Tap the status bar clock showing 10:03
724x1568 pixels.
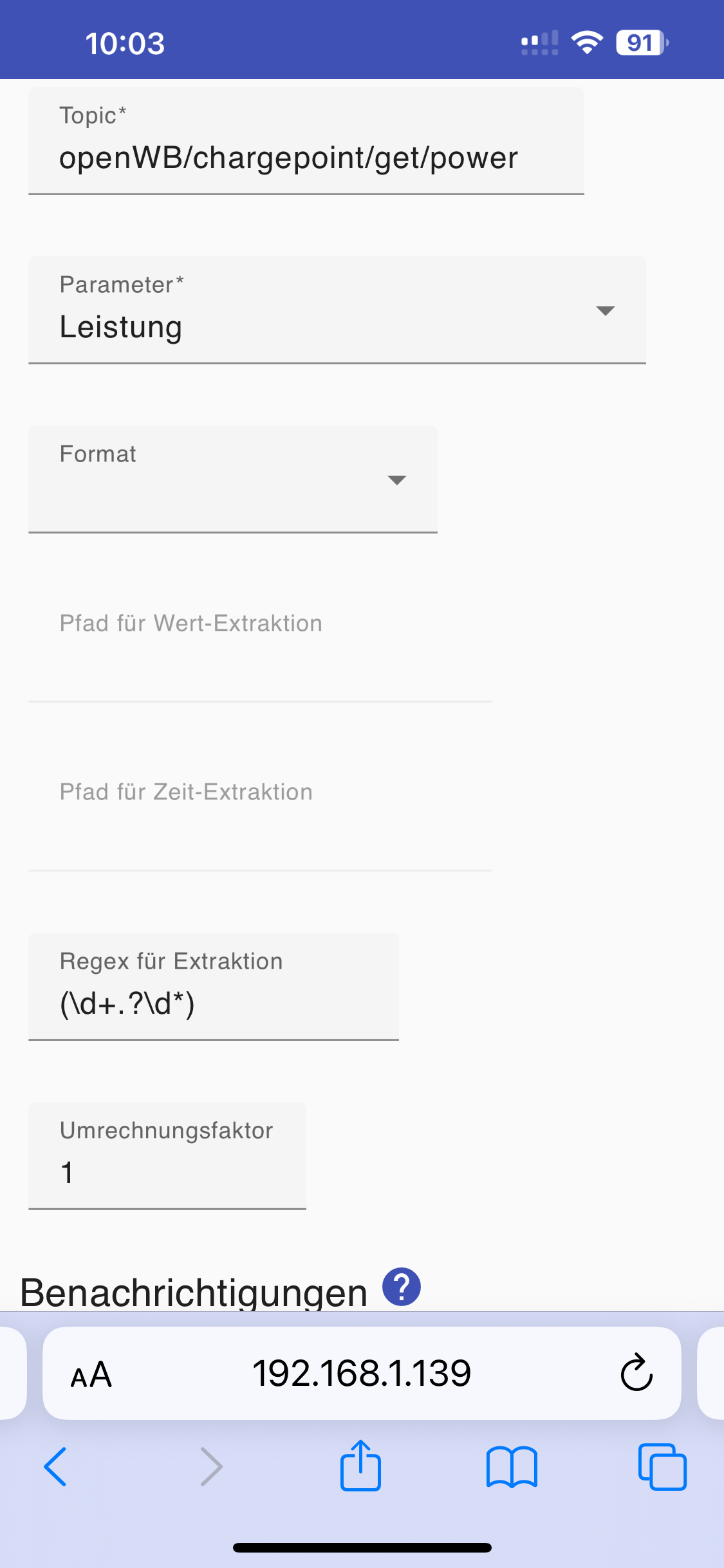tap(125, 43)
